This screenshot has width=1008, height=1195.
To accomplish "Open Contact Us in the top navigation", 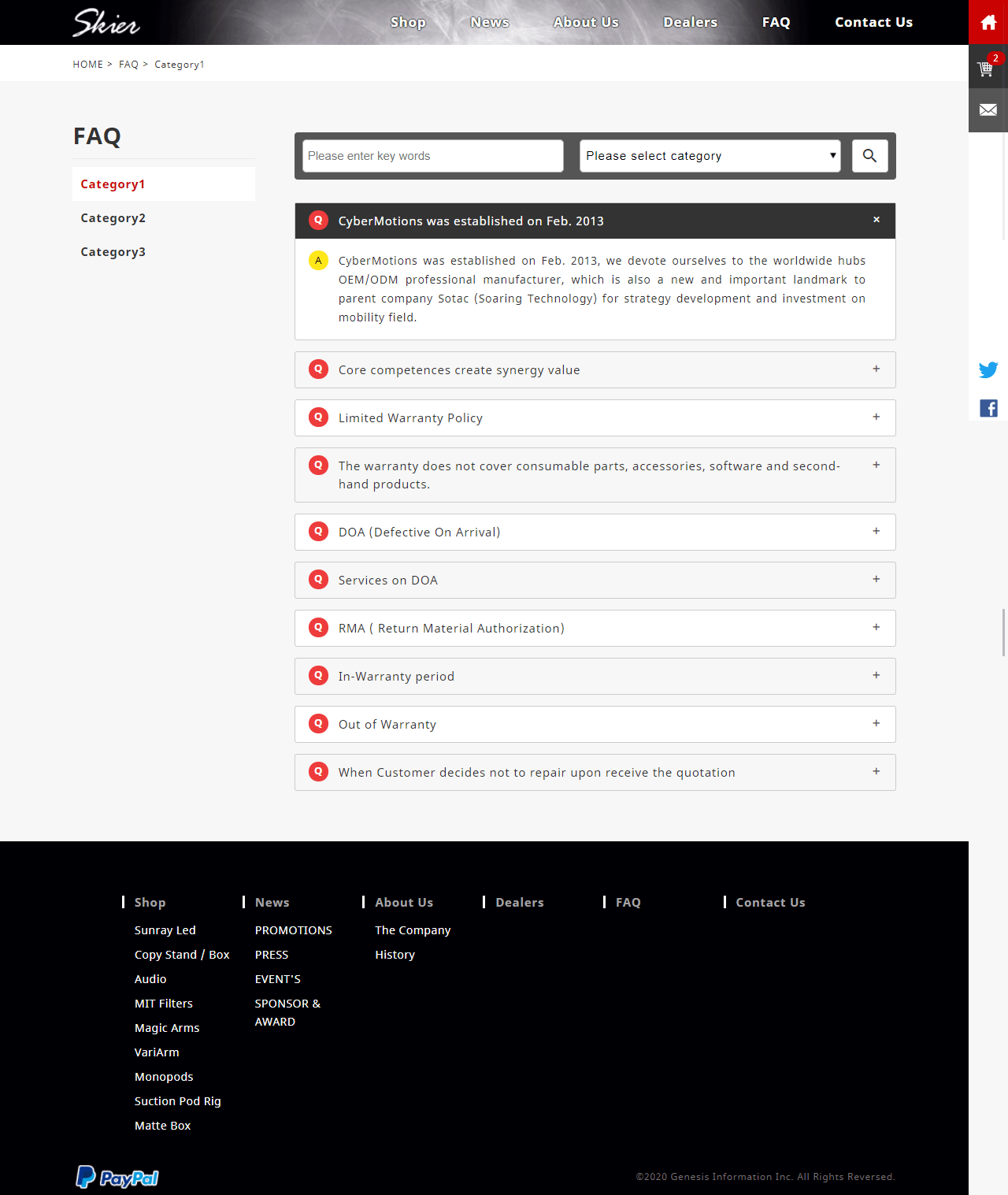I will [x=873, y=22].
